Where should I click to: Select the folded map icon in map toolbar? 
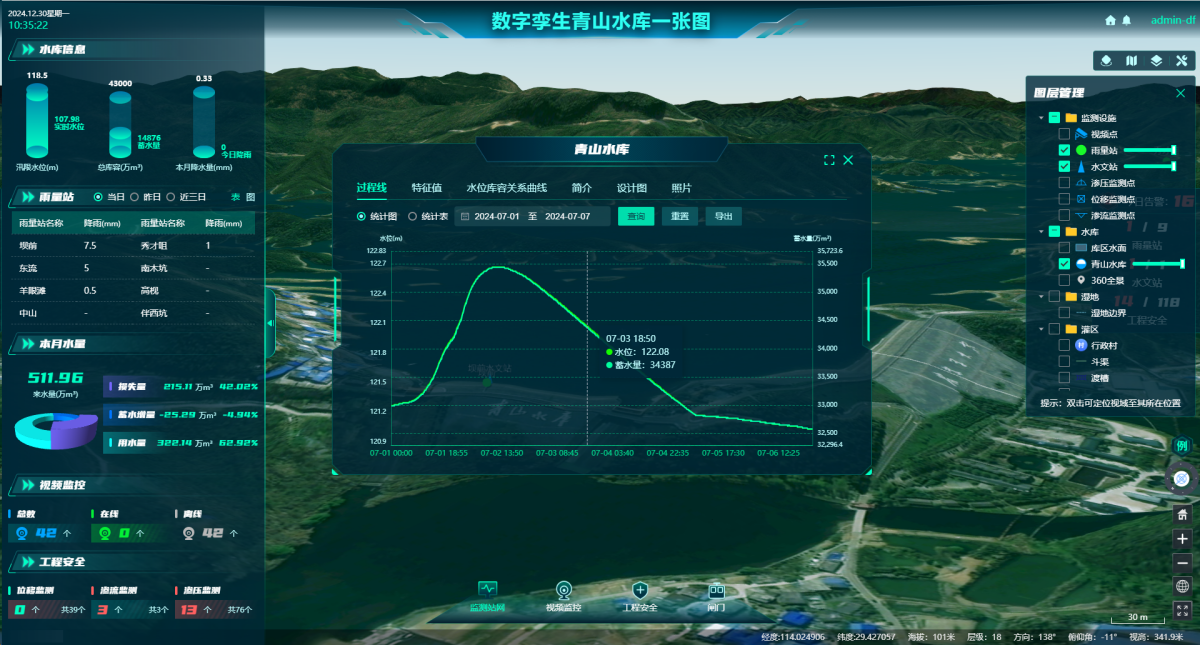(1132, 61)
